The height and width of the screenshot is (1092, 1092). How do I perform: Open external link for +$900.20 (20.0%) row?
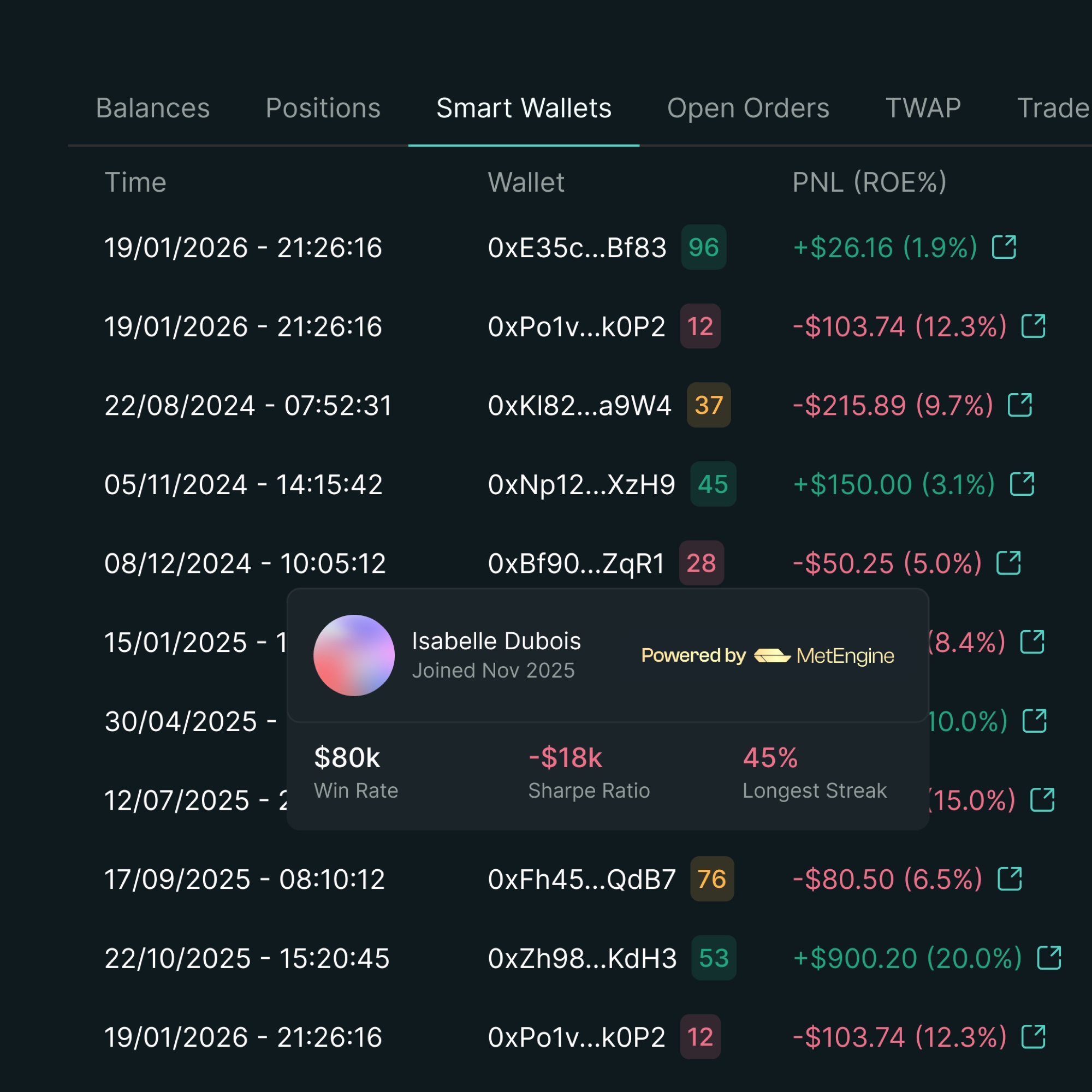pos(1049,958)
